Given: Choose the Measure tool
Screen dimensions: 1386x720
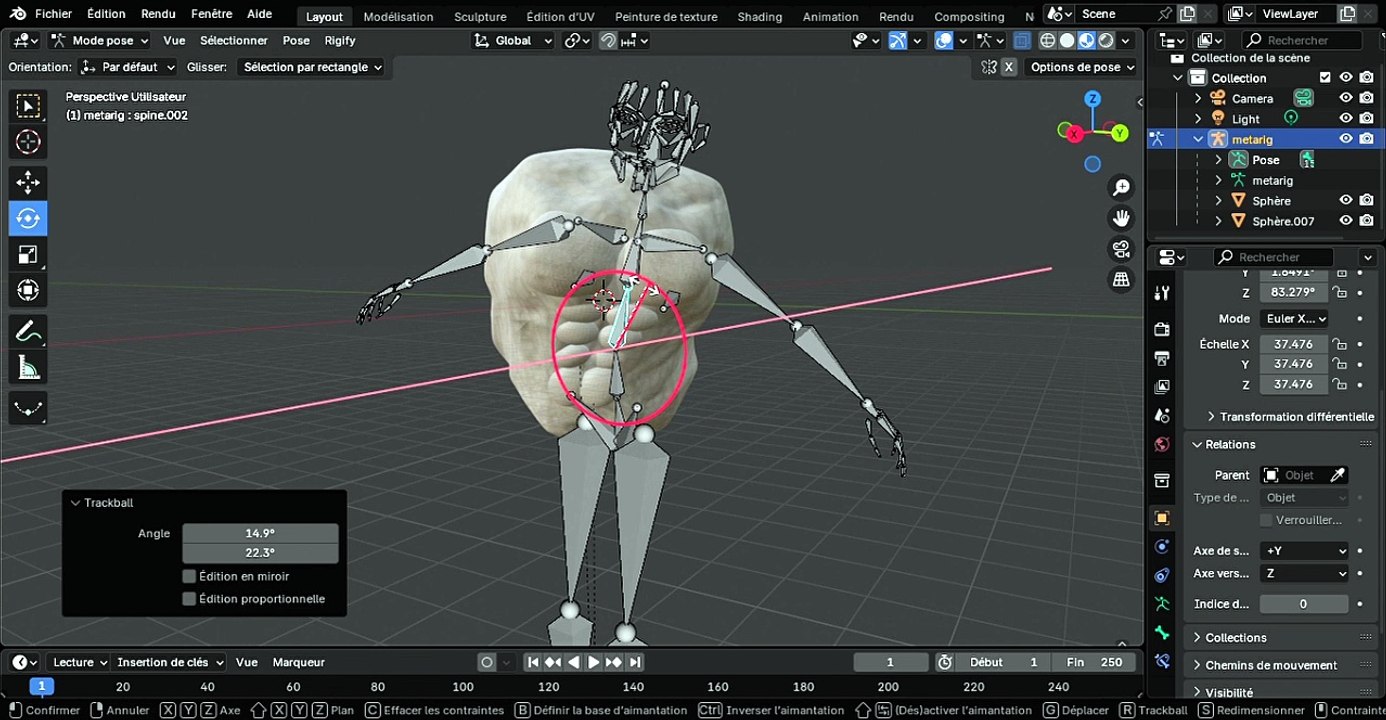Looking at the screenshot, I should point(28,368).
